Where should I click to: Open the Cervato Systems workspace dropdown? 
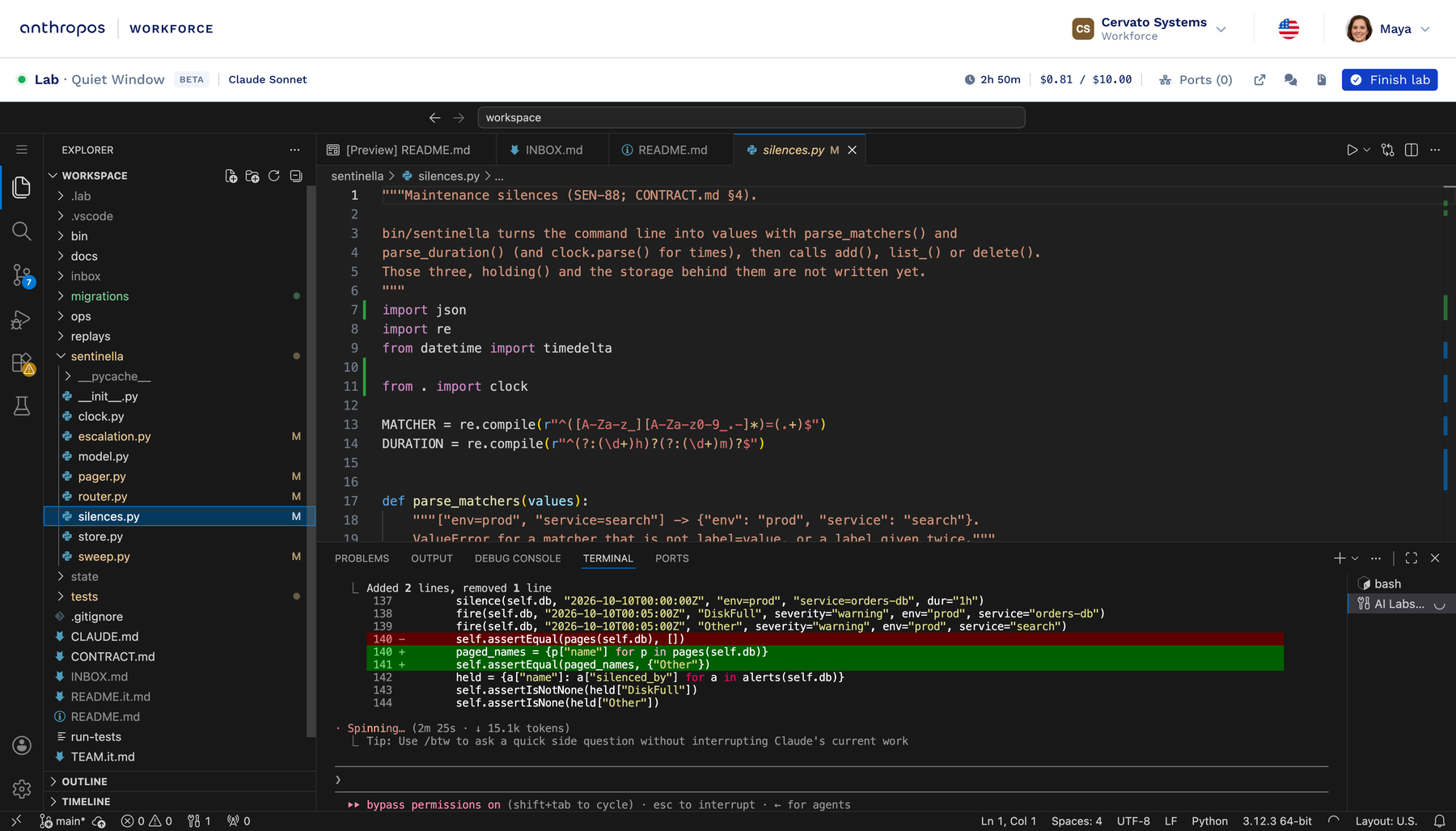(x=1149, y=28)
